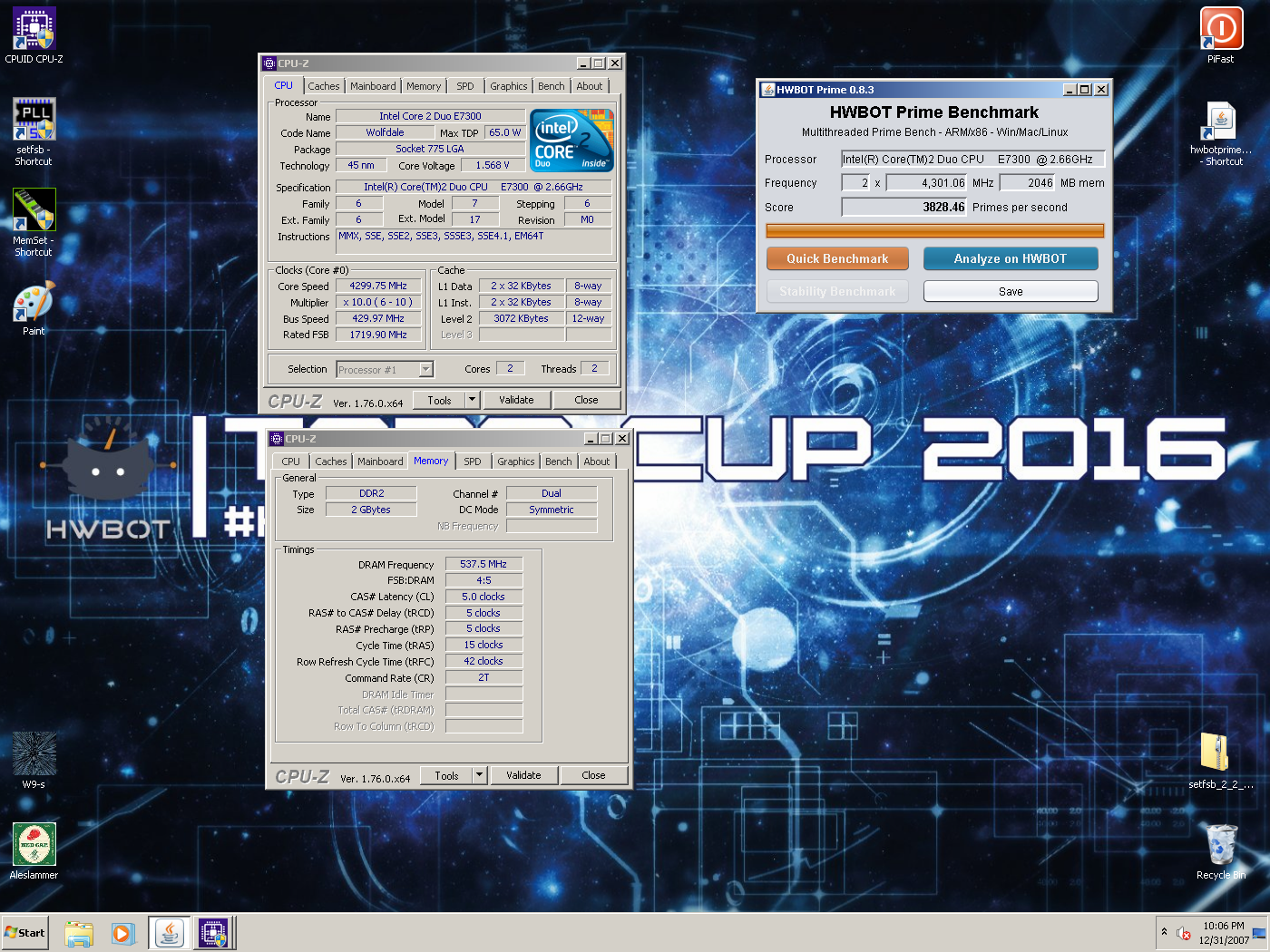Click the network tray icon
The image size is (1270, 952).
click(1258, 933)
